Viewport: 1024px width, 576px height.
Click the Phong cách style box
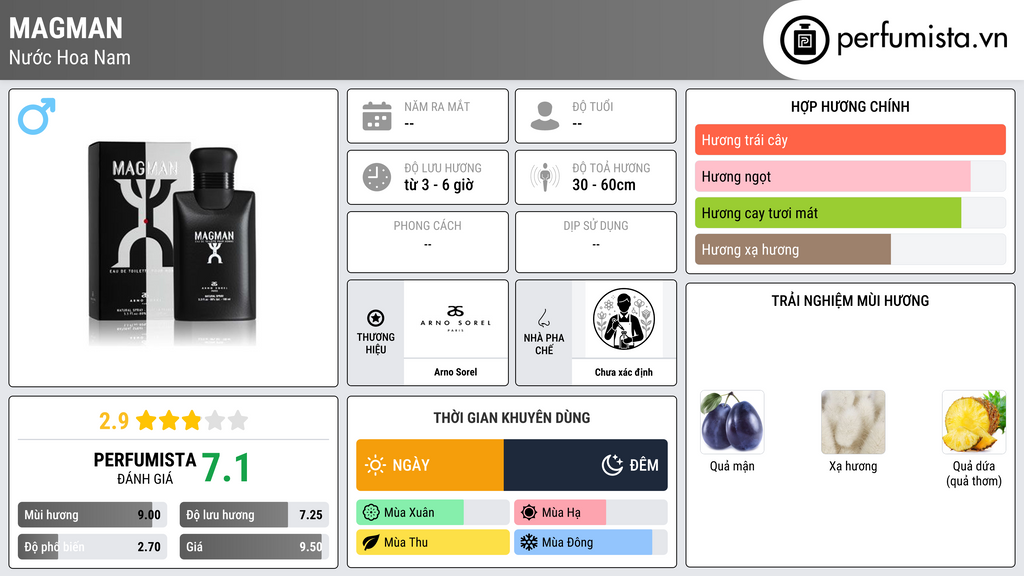pyautogui.click(x=428, y=242)
